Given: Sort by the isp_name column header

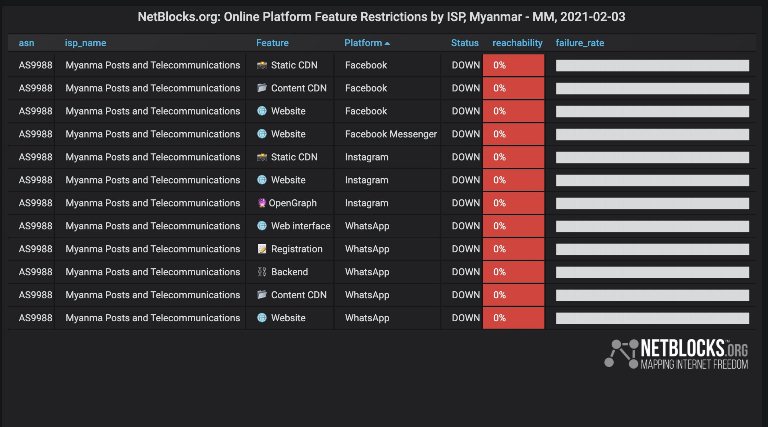Looking at the screenshot, I should 86,43.
